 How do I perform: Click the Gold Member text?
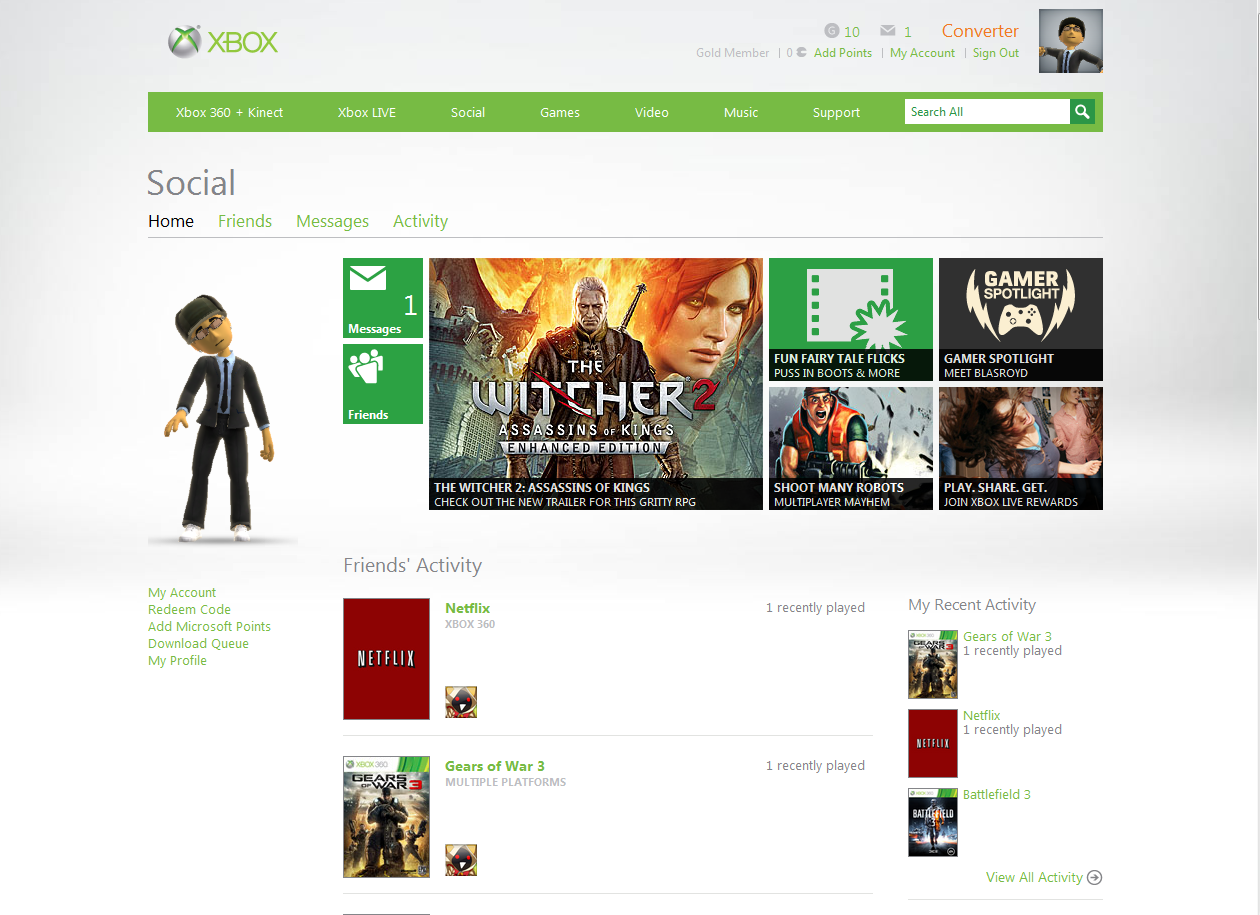coord(733,53)
